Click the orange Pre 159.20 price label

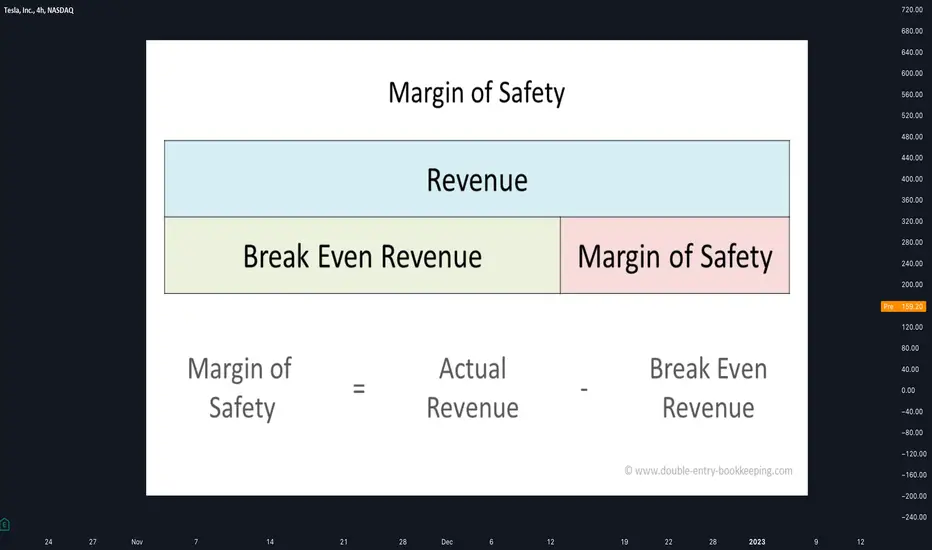(x=903, y=306)
